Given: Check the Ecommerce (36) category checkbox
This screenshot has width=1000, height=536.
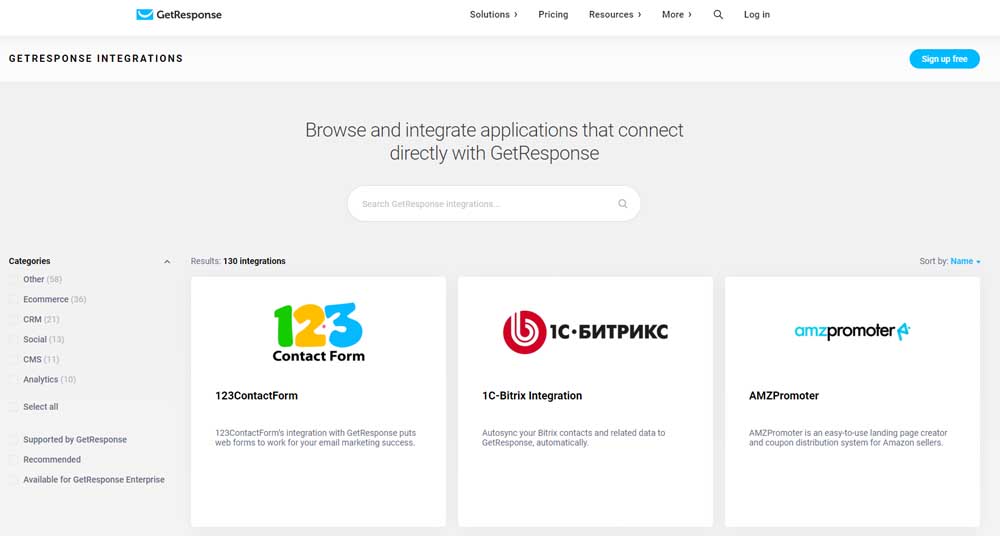Looking at the screenshot, I should point(13,299).
